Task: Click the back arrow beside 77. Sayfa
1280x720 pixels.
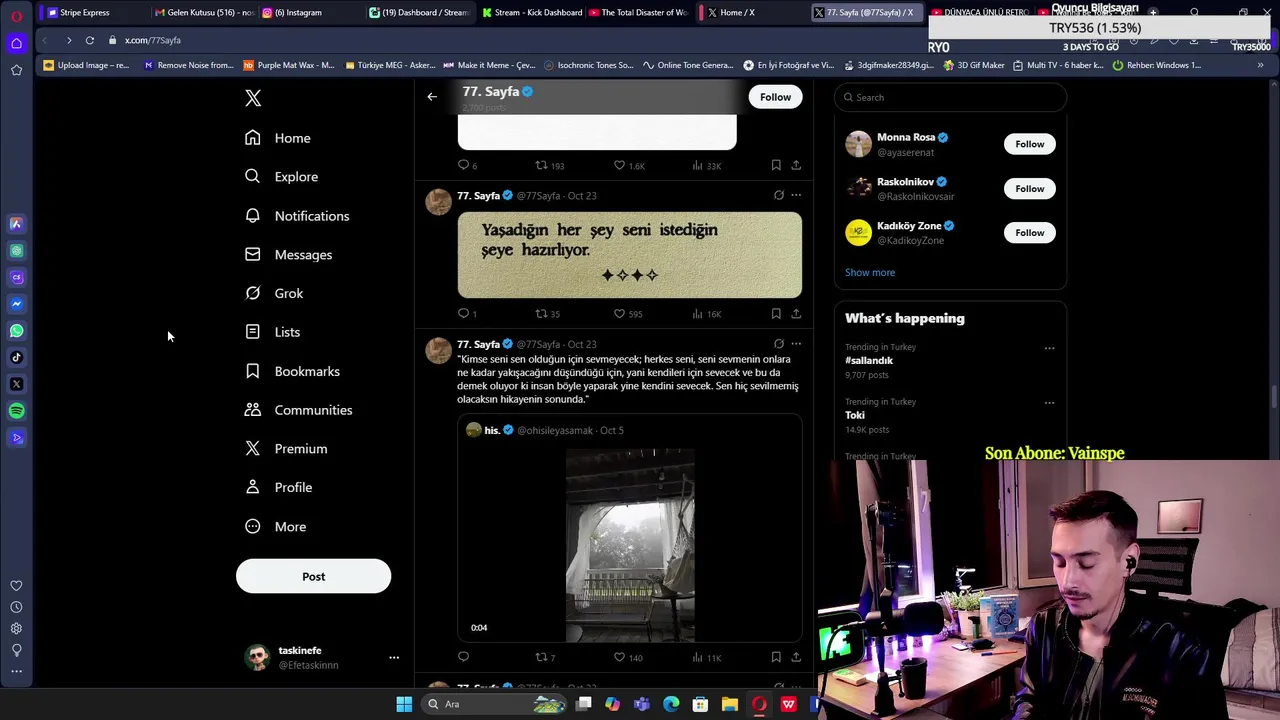Action: point(432,97)
